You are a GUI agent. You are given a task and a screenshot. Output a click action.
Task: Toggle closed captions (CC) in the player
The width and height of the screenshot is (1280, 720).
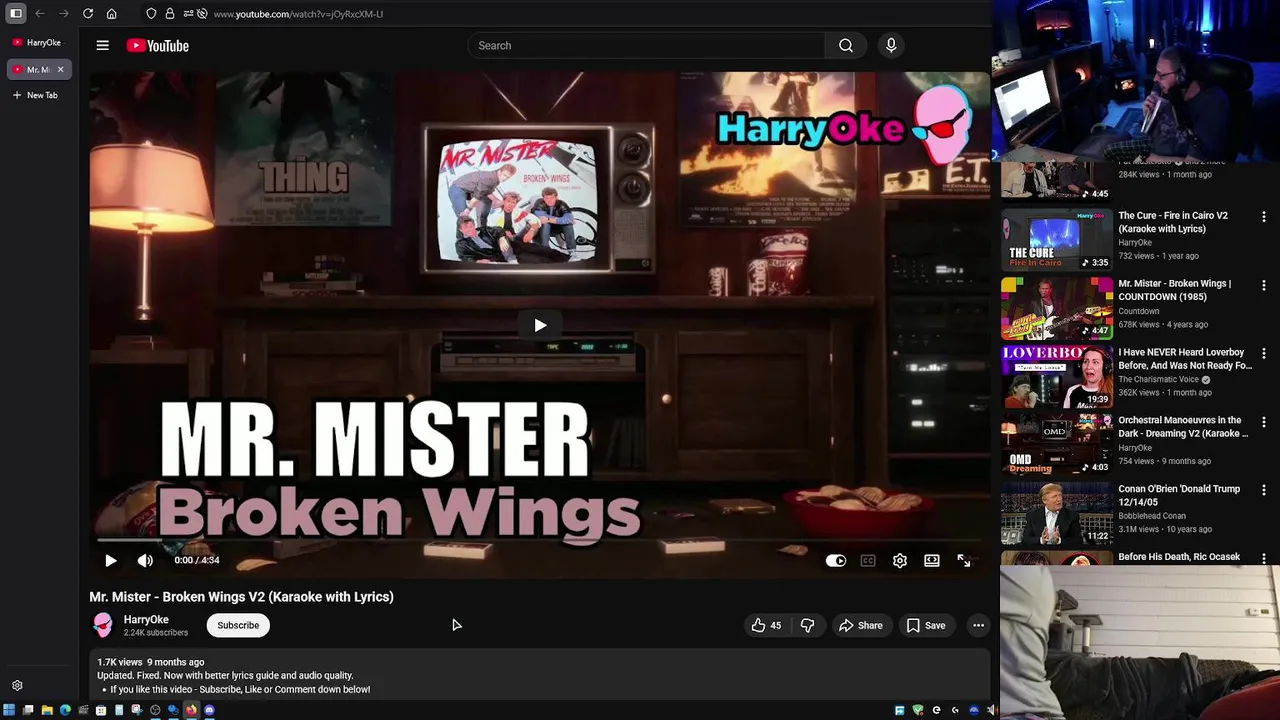[x=868, y=561]
